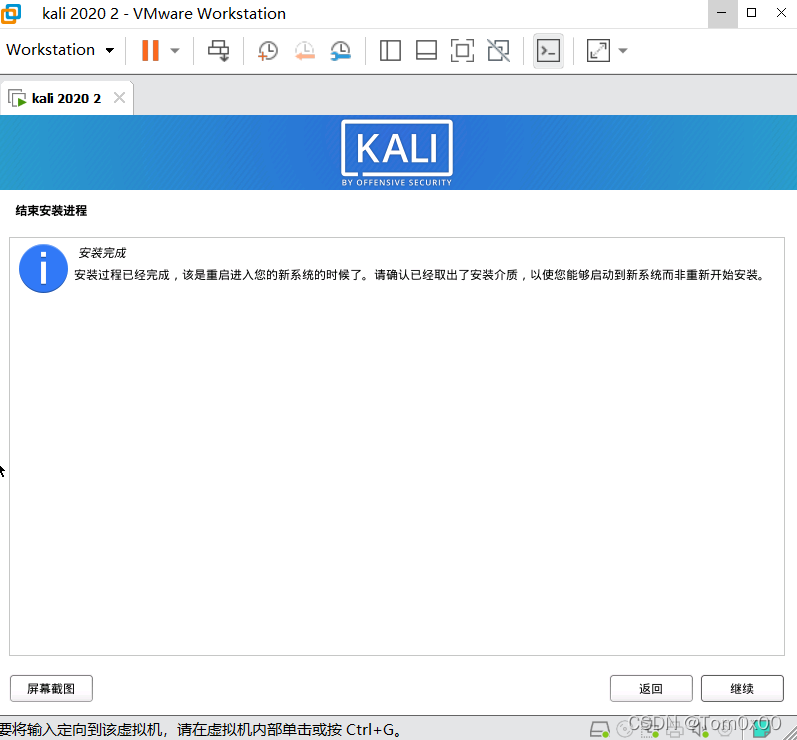The width and height of the screenshot is (797, 740).
Task: Send Ctrl+Alt+Del to the virtual machine
Action: click(x=219, y=50)
